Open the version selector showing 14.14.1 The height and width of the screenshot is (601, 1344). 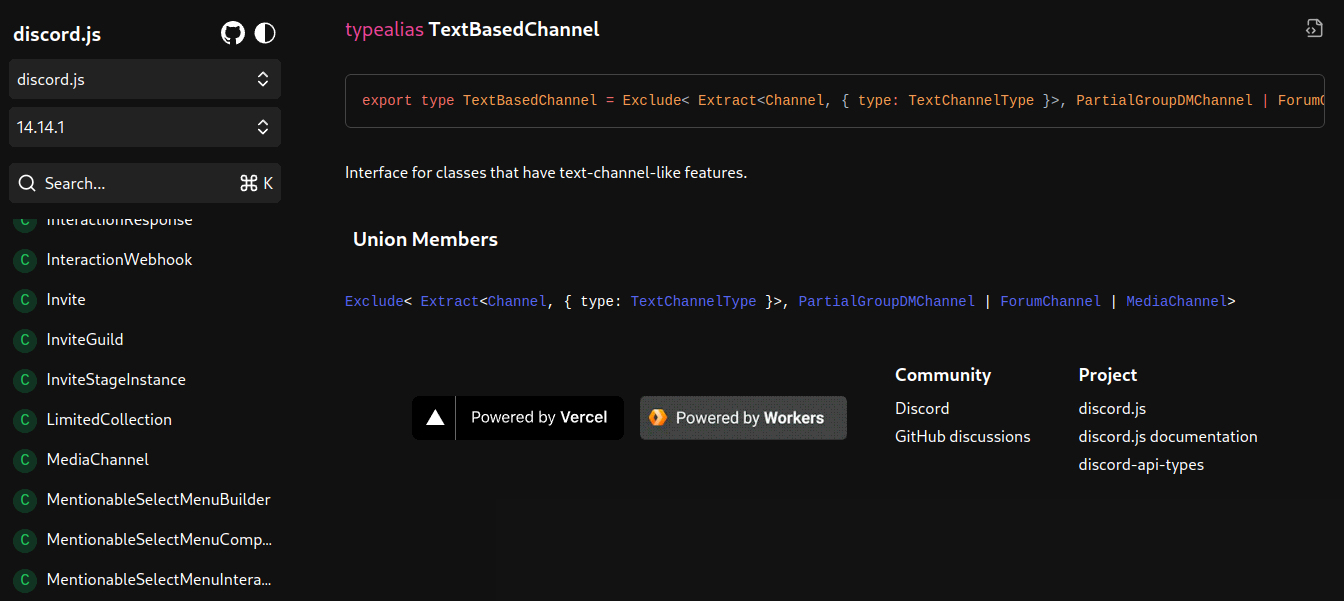tap(144, 127)
